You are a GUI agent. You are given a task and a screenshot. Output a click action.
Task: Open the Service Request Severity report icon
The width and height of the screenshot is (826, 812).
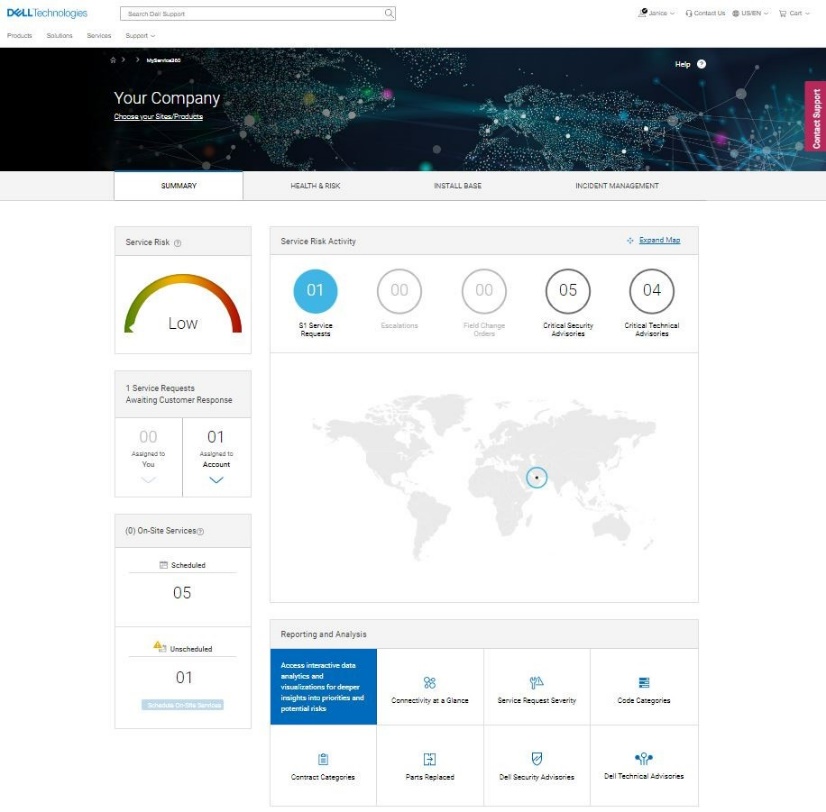tap(537, 683)
